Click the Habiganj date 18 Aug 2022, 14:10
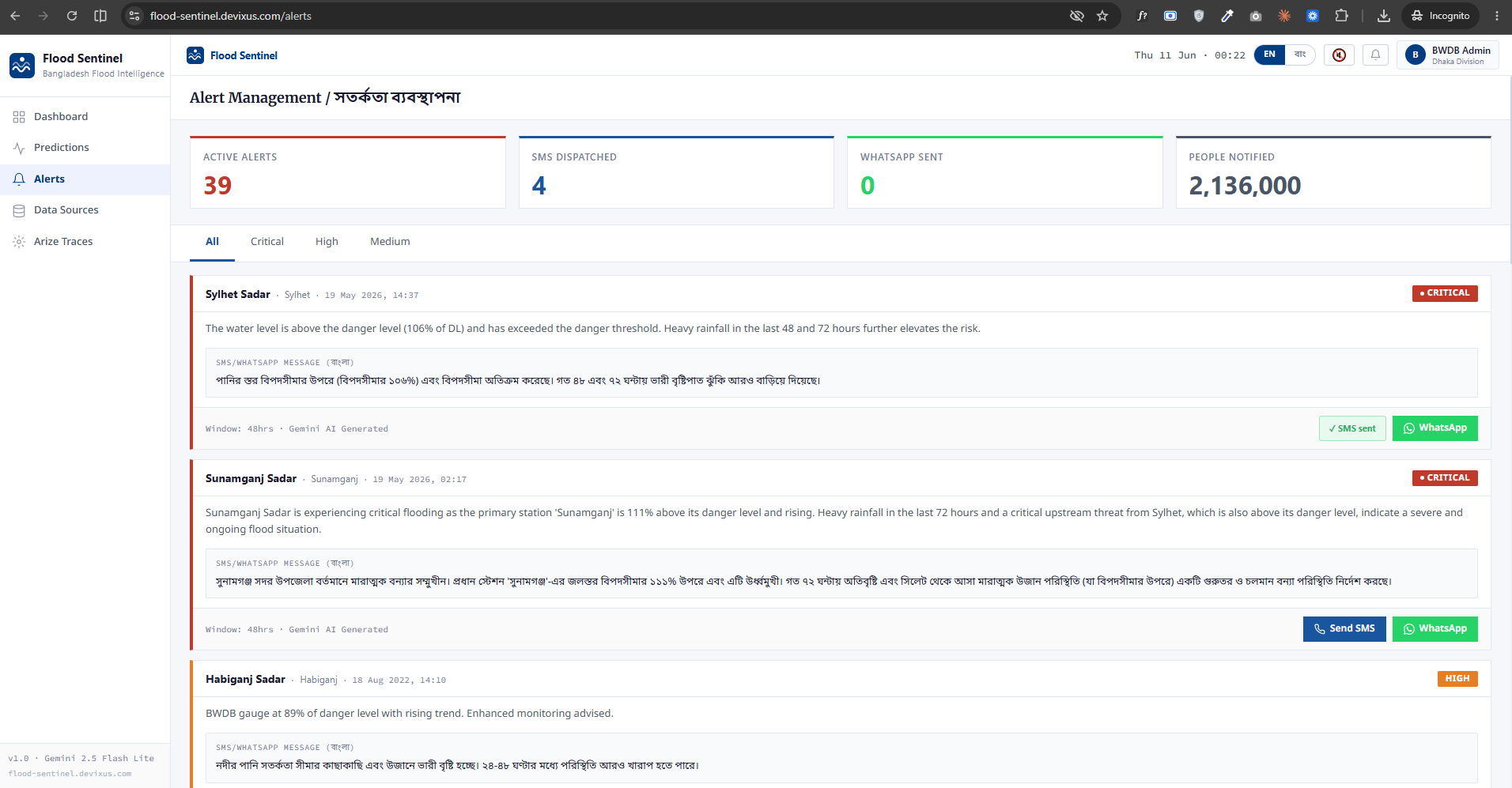Viewport: 1512px width, 788px height. pos(399,681)
